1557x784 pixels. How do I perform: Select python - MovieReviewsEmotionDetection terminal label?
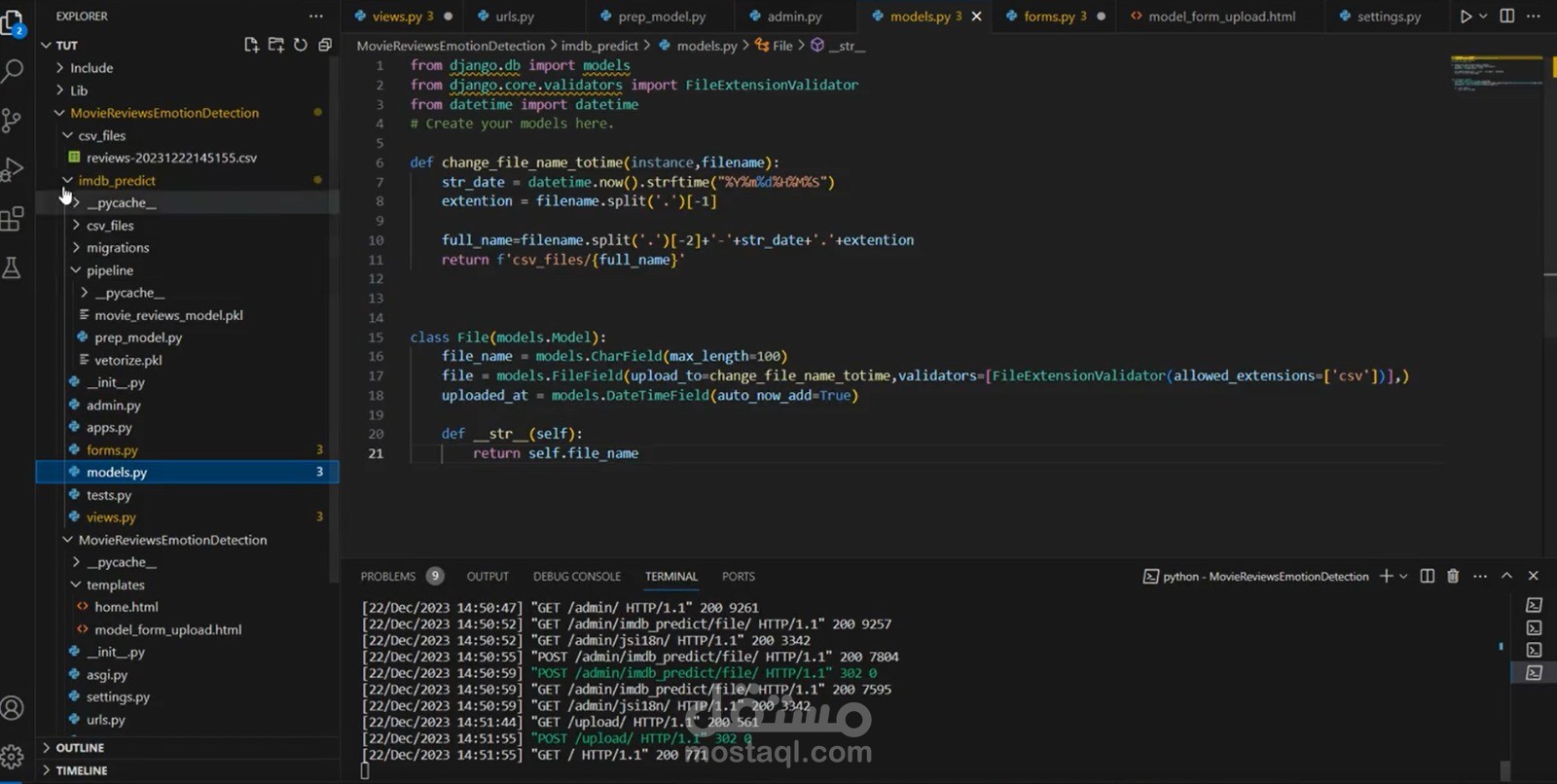pos(1256,577)
